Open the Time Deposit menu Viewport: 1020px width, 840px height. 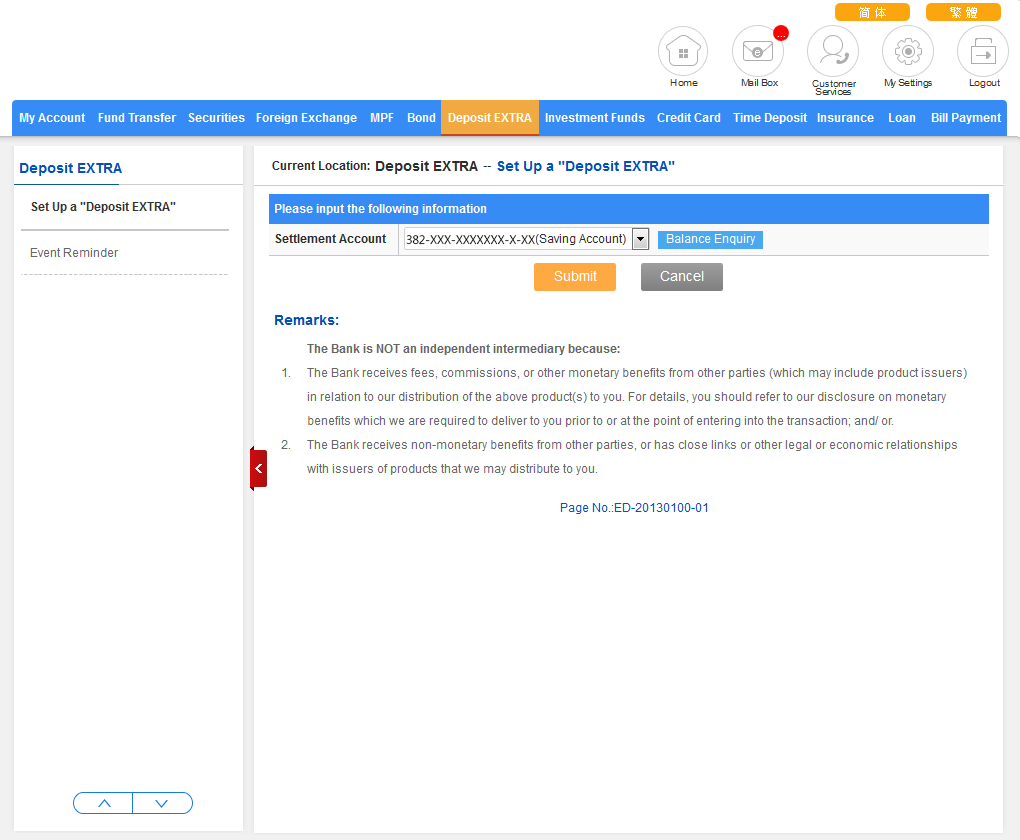[769, 118]
